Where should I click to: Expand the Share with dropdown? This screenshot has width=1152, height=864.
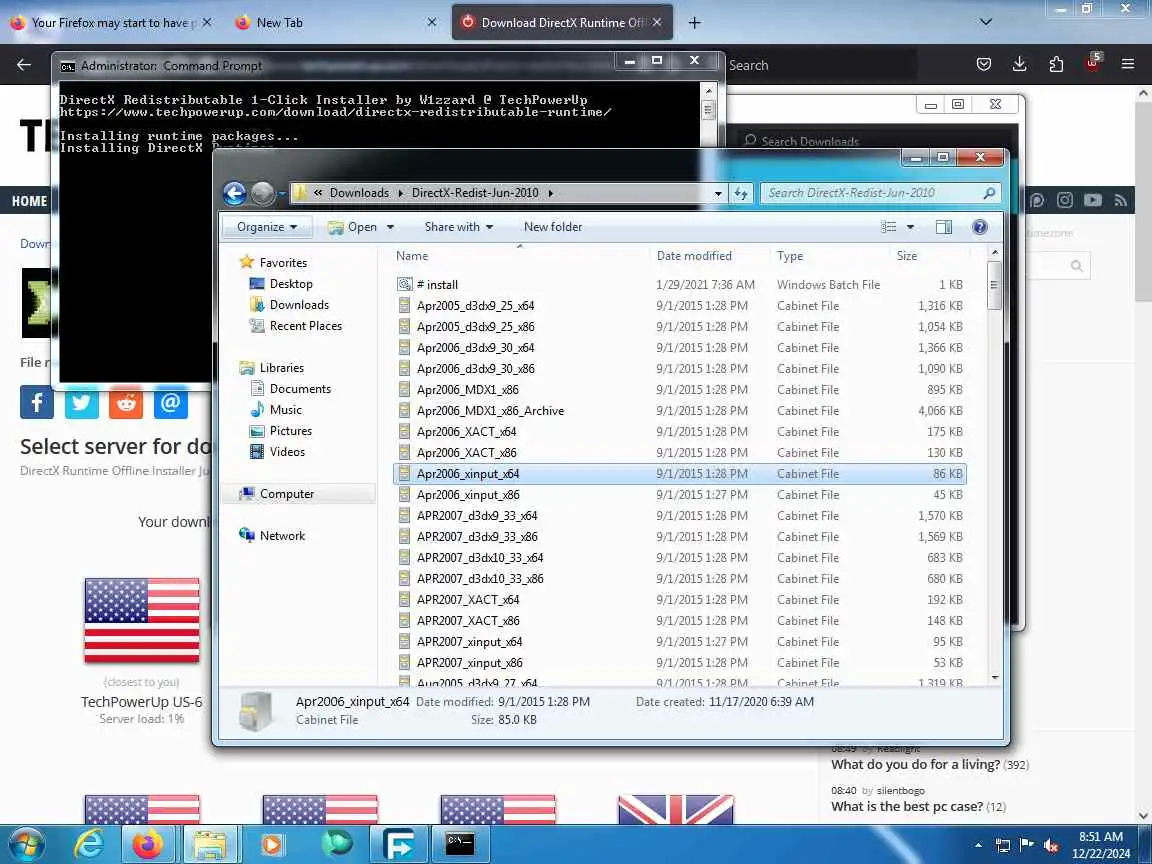pyautogui.click(x=458, y=227)
